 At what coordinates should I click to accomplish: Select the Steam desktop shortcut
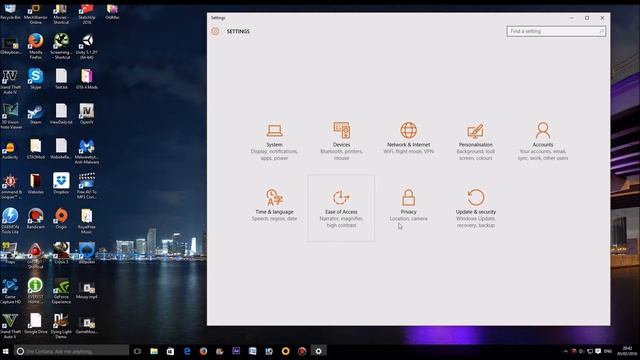(x=36, y=114)
